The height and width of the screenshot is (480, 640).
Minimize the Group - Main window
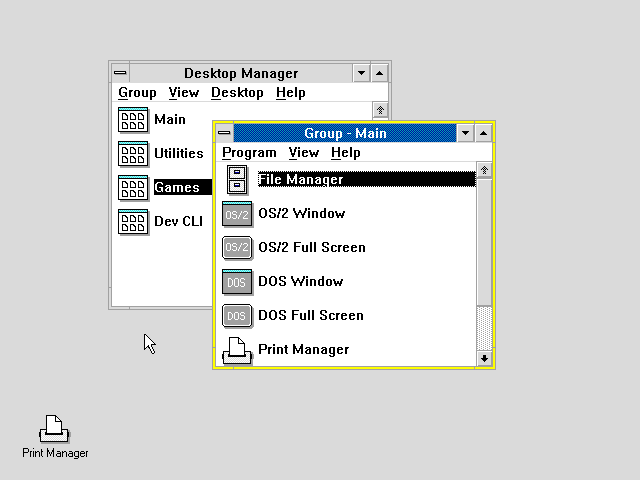(465, 133)
